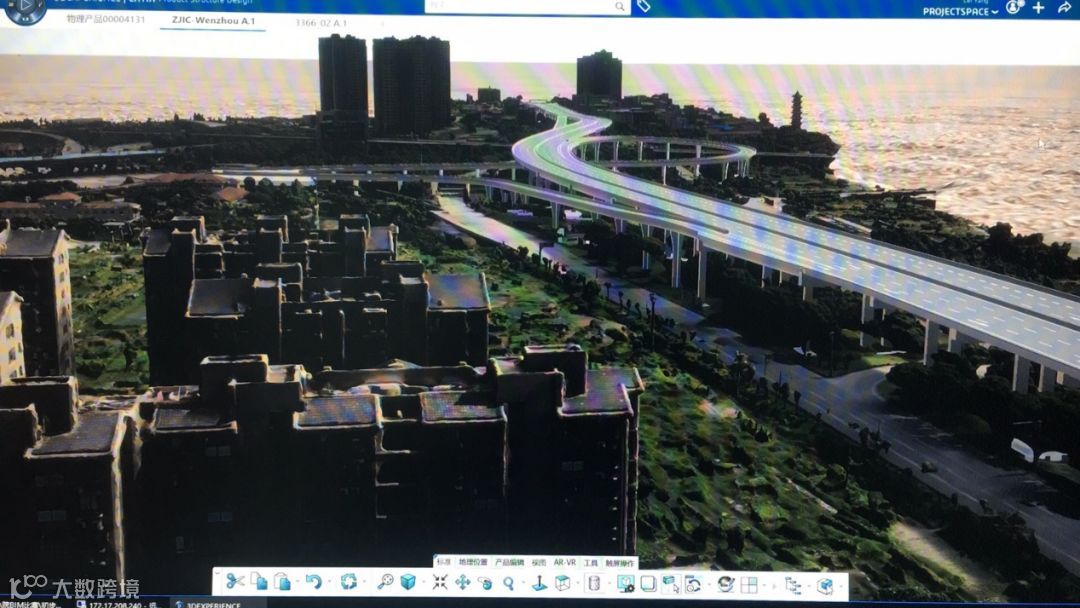Select the Pan arrows tool
This screenshot has height=608, width=1080.
coord(463,583)
